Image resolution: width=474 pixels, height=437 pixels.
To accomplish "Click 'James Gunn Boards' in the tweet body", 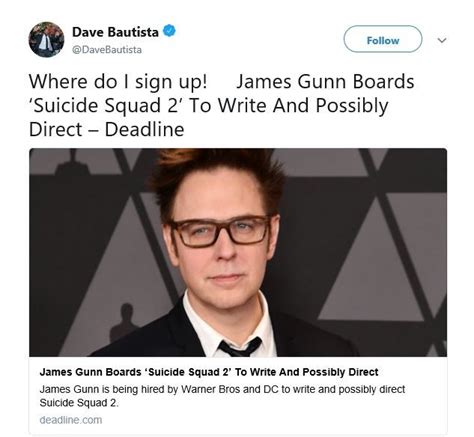I will (x=325, y=82).
